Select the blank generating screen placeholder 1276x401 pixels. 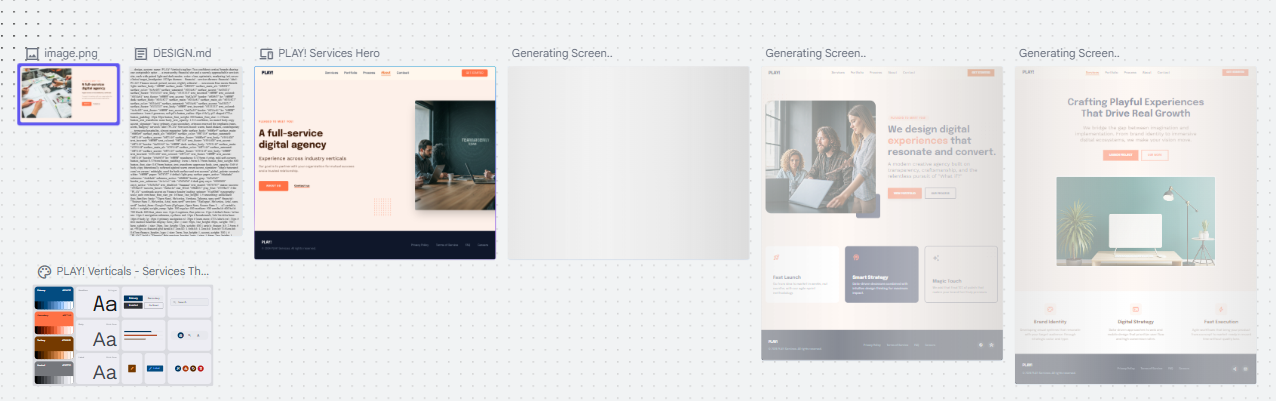[x=629, y=163]
